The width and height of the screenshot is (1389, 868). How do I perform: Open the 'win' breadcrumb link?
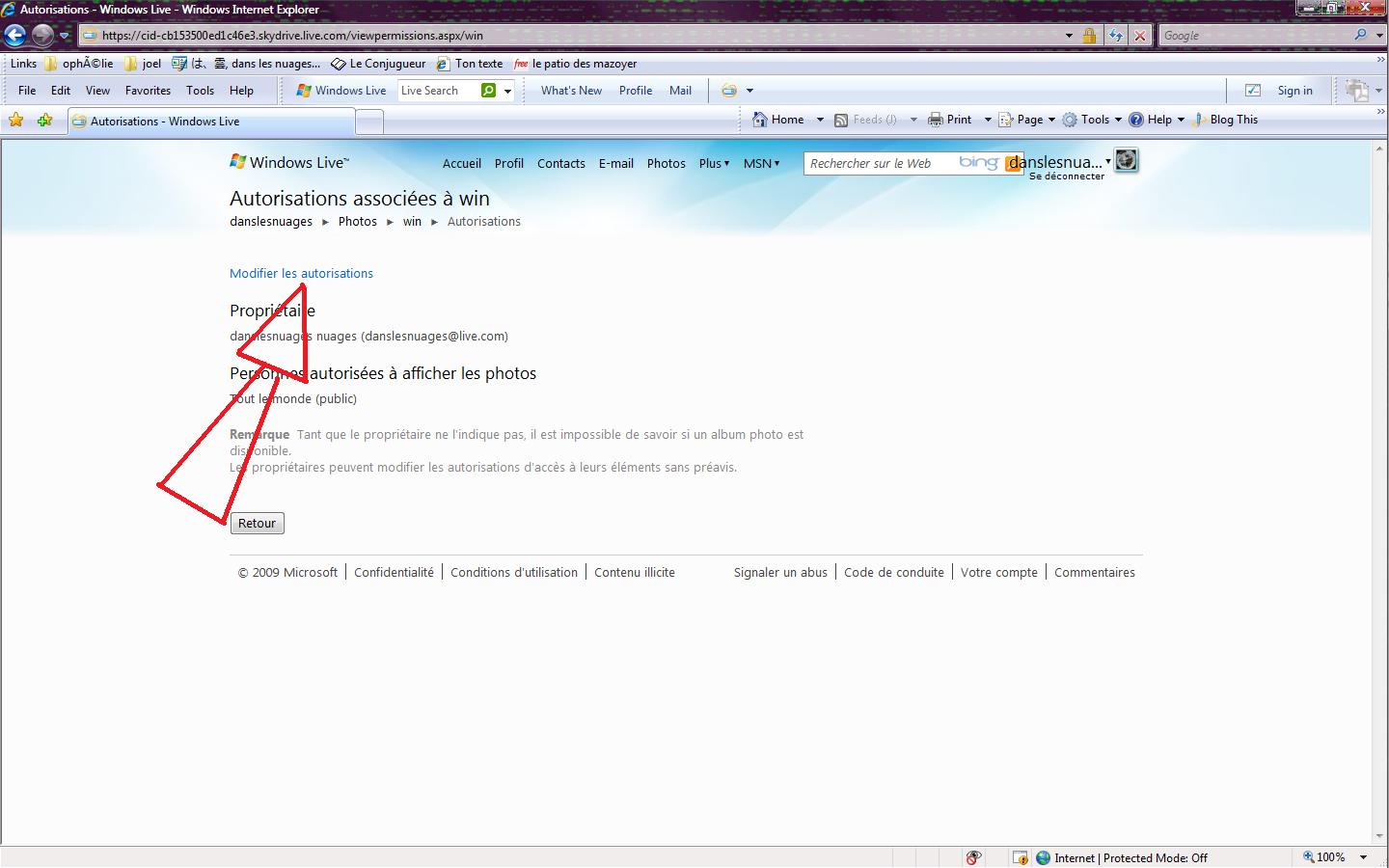412,221
